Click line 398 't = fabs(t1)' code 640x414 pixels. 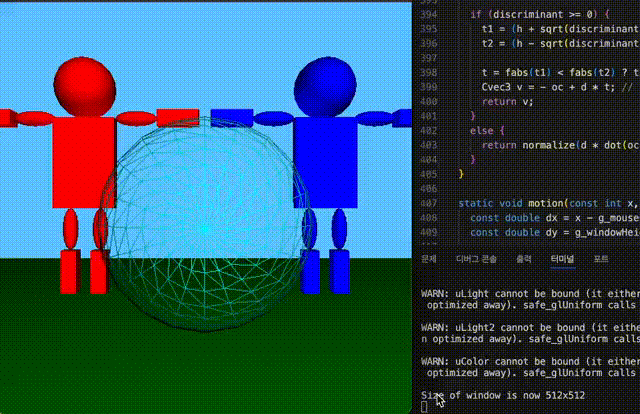click(x=560, y=73)
